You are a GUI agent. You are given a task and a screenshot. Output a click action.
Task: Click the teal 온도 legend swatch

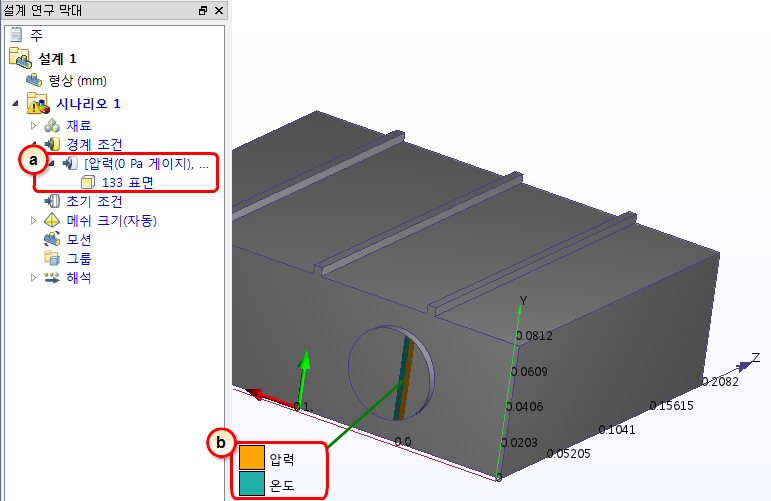pos(252,483)
